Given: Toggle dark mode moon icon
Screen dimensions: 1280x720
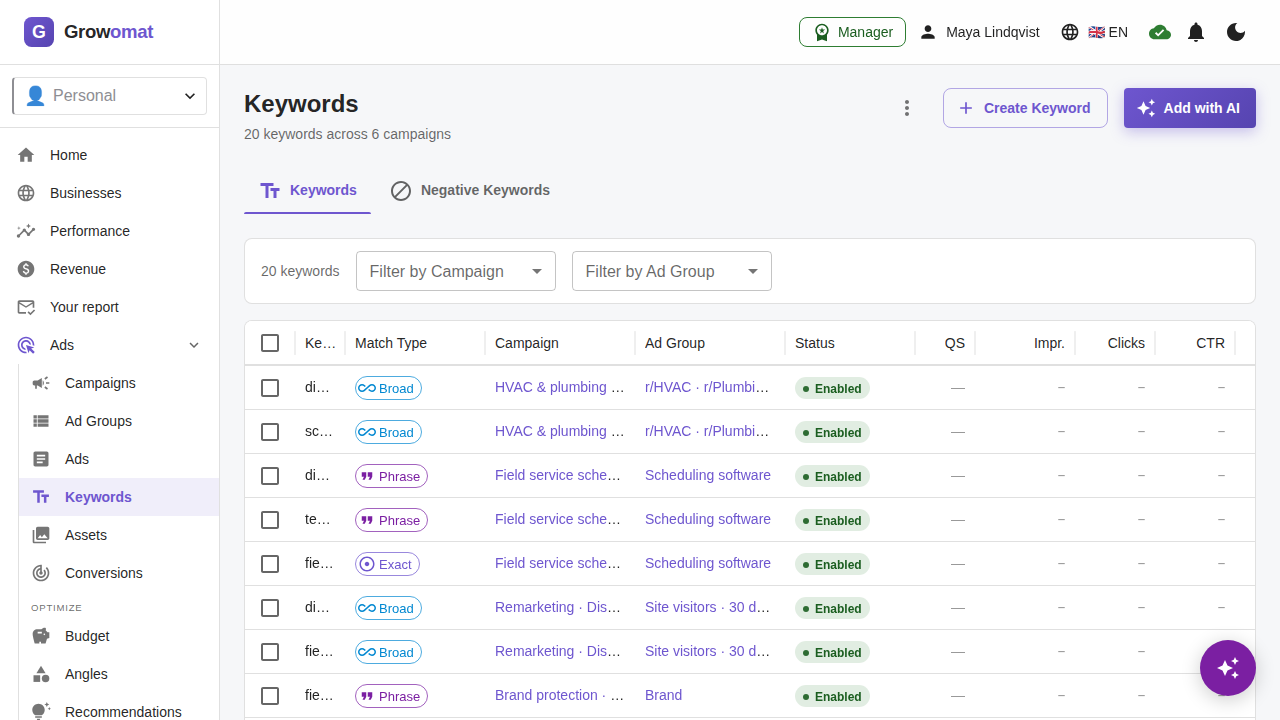Looking at the screenshot, I should [1236, 32].
